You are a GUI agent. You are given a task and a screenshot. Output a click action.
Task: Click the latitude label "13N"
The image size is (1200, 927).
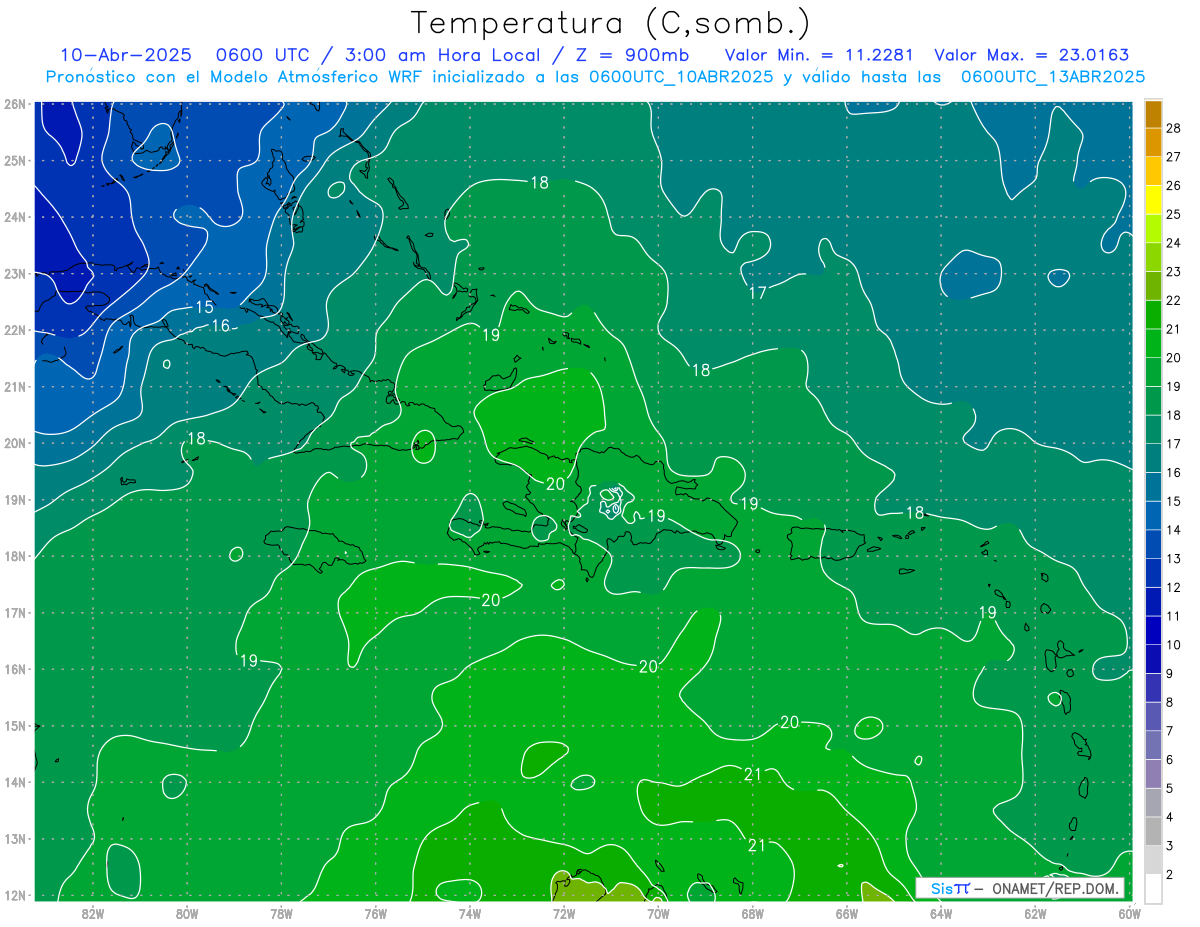tap(14, 839)
